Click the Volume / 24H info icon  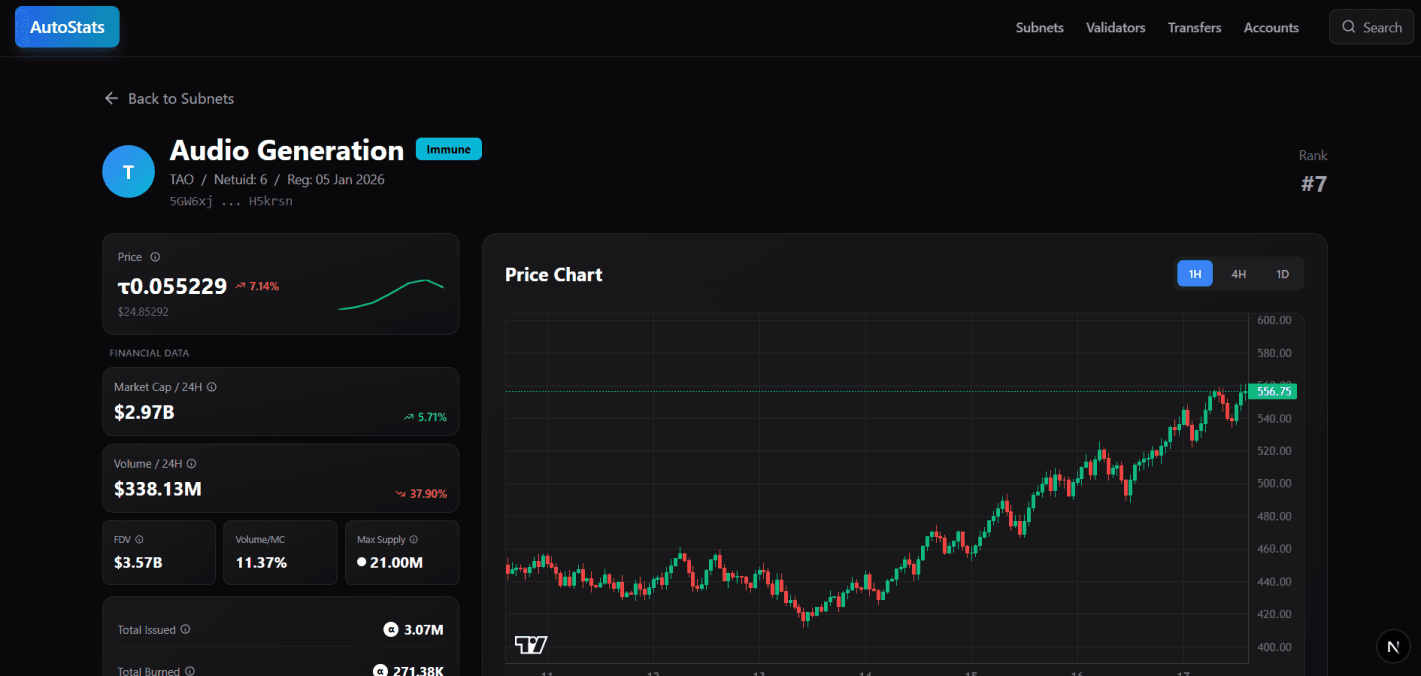coord(191,464)
